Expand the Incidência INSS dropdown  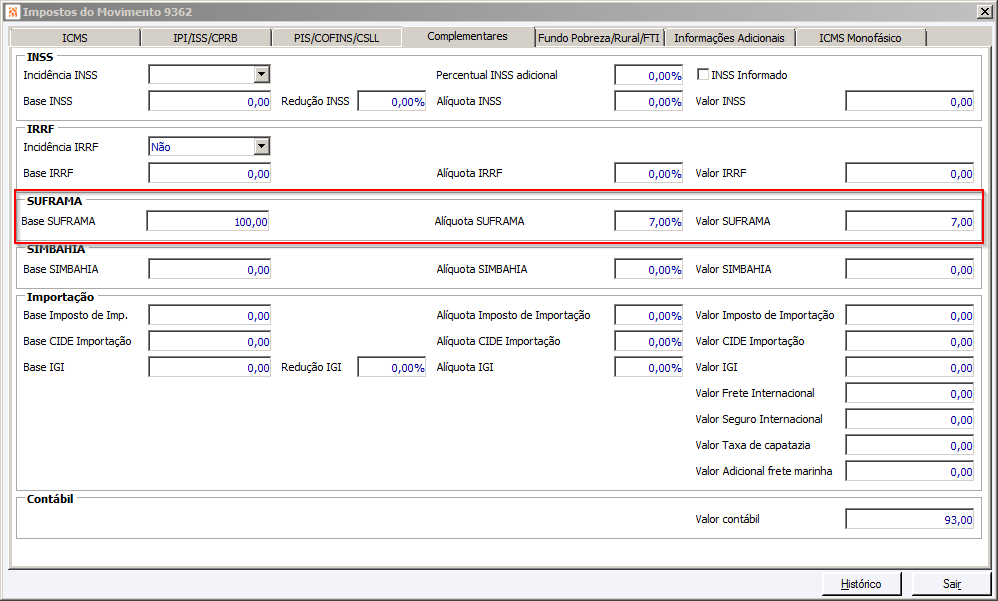(262, 74)
